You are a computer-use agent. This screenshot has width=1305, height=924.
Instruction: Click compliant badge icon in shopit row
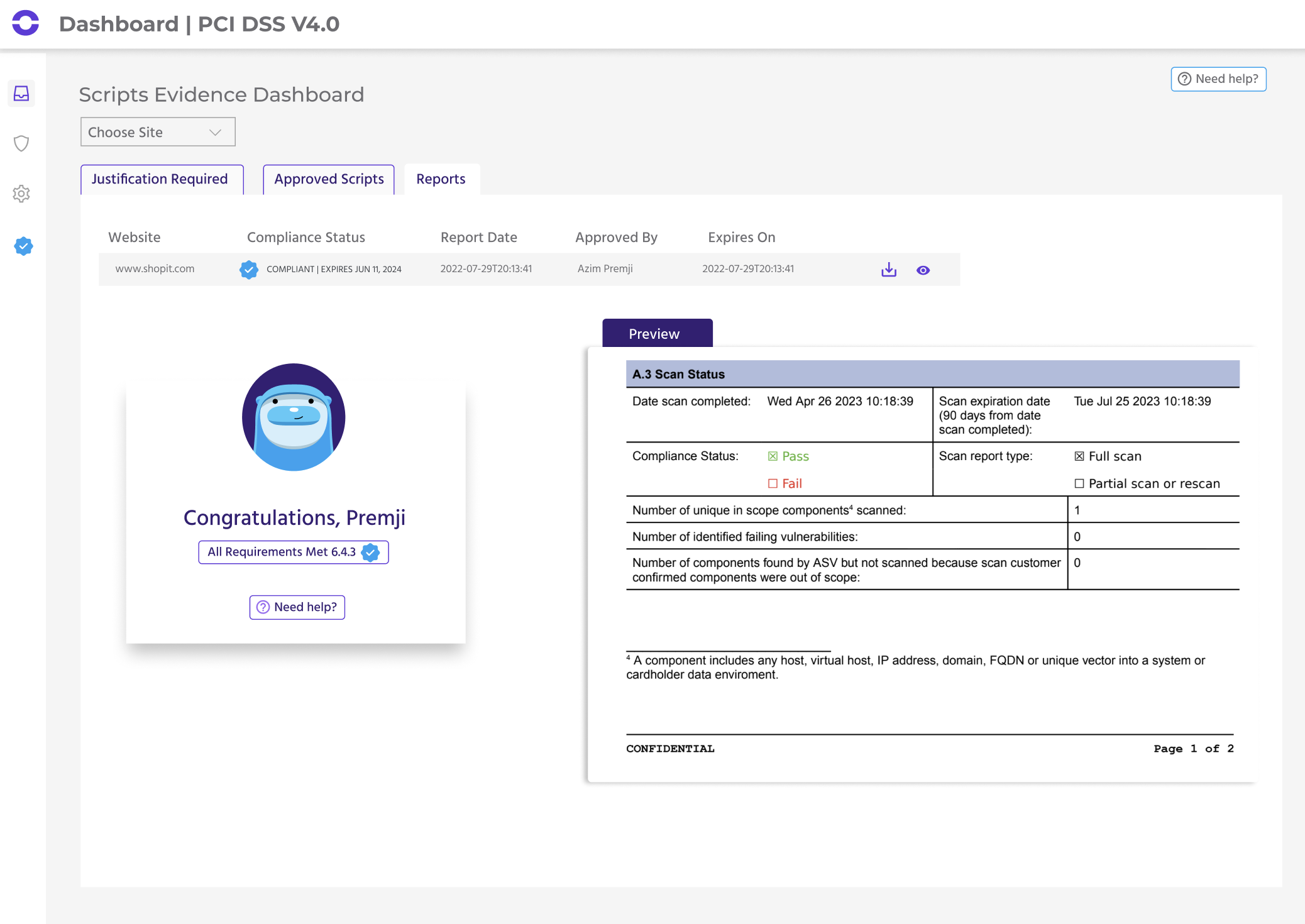(249, 270)
